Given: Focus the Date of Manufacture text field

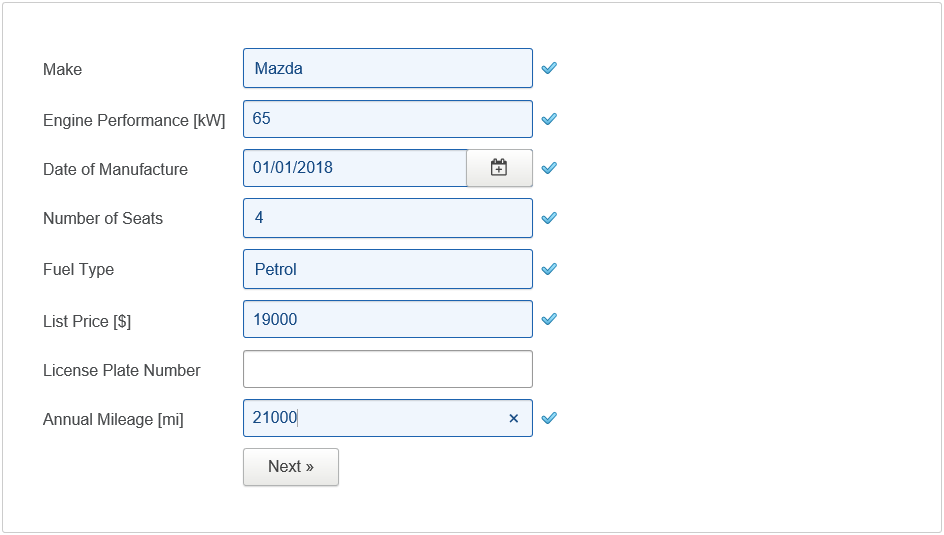Looking at the screenshot, I should (355, 168).
